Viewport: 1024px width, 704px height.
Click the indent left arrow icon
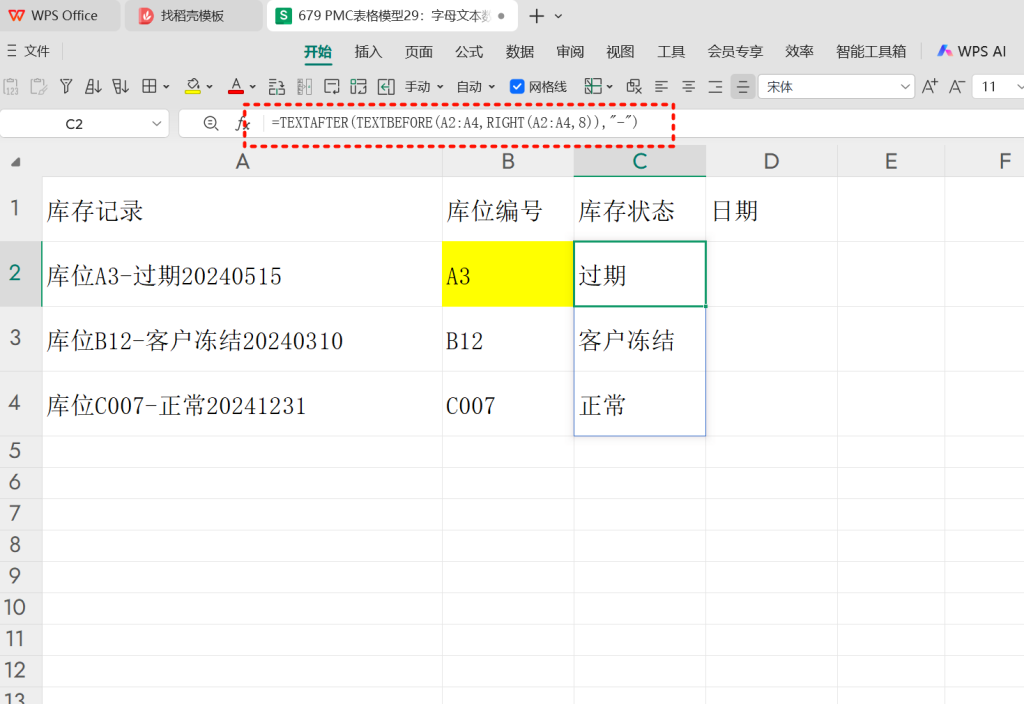coord(386,86)
